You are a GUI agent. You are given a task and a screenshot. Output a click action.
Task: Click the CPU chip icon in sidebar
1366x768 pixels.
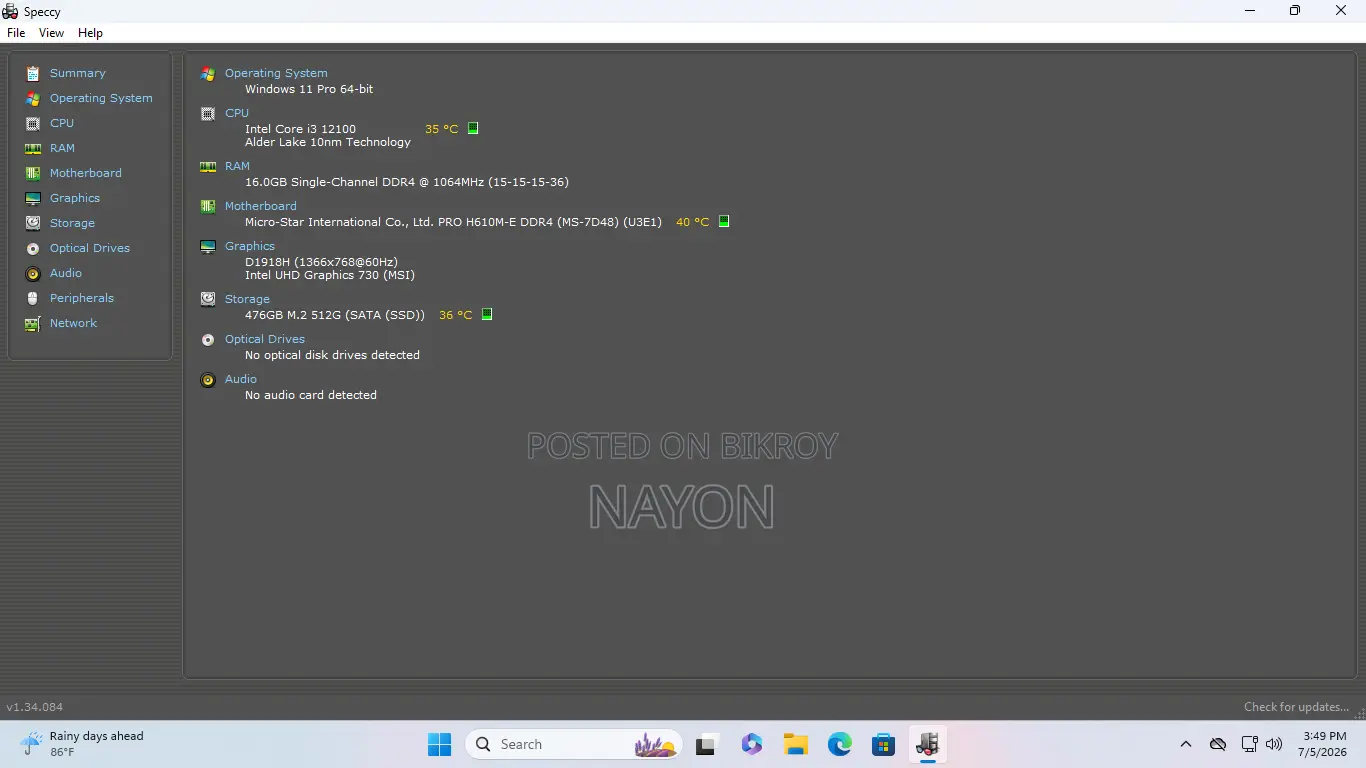click(33, 123)
